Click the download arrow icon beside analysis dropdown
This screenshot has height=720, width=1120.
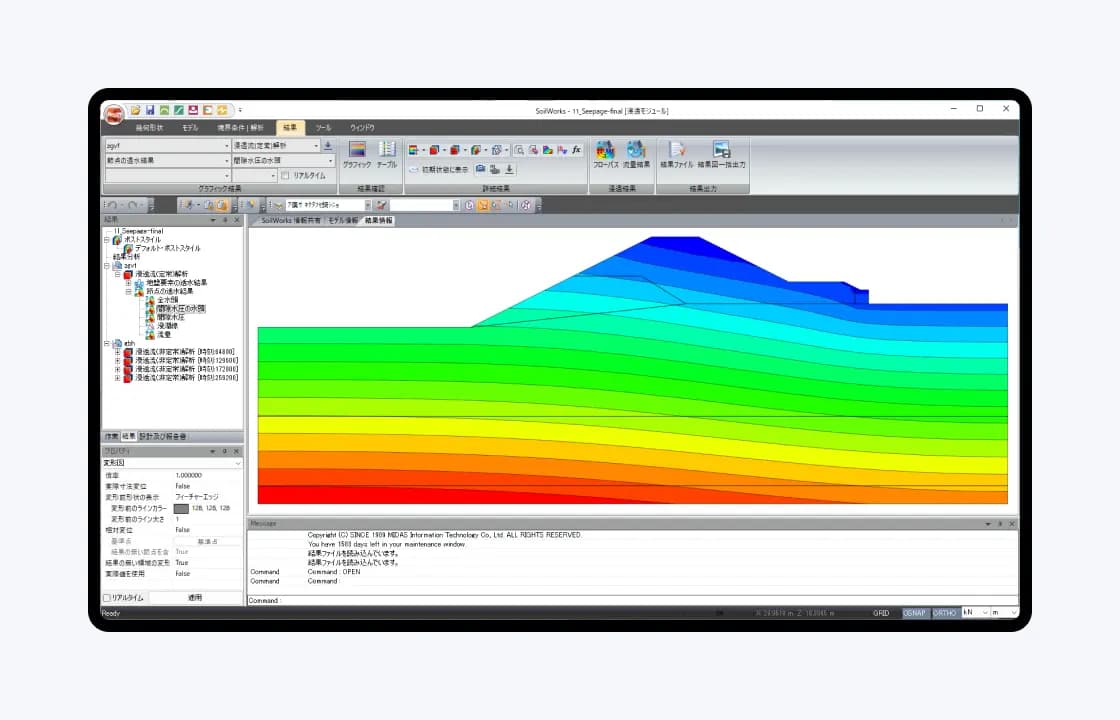[328, 146]
